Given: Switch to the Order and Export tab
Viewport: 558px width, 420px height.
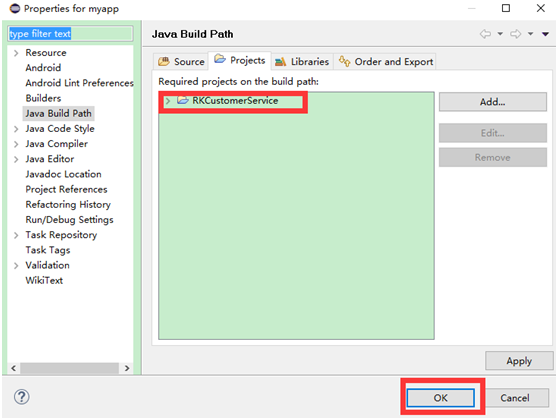Looking at the screenshot, I should [x=386, y=62].
